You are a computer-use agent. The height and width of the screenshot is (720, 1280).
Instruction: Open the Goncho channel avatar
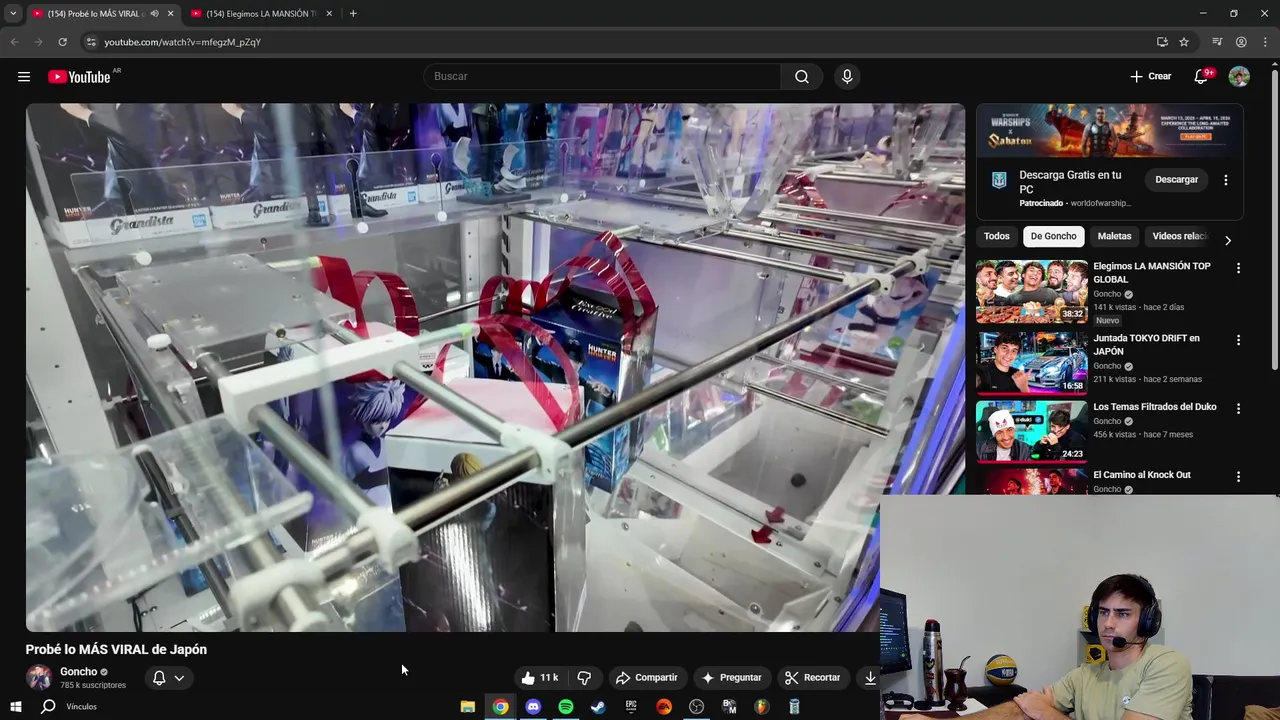pyautogui.click(x=39, y=678)
